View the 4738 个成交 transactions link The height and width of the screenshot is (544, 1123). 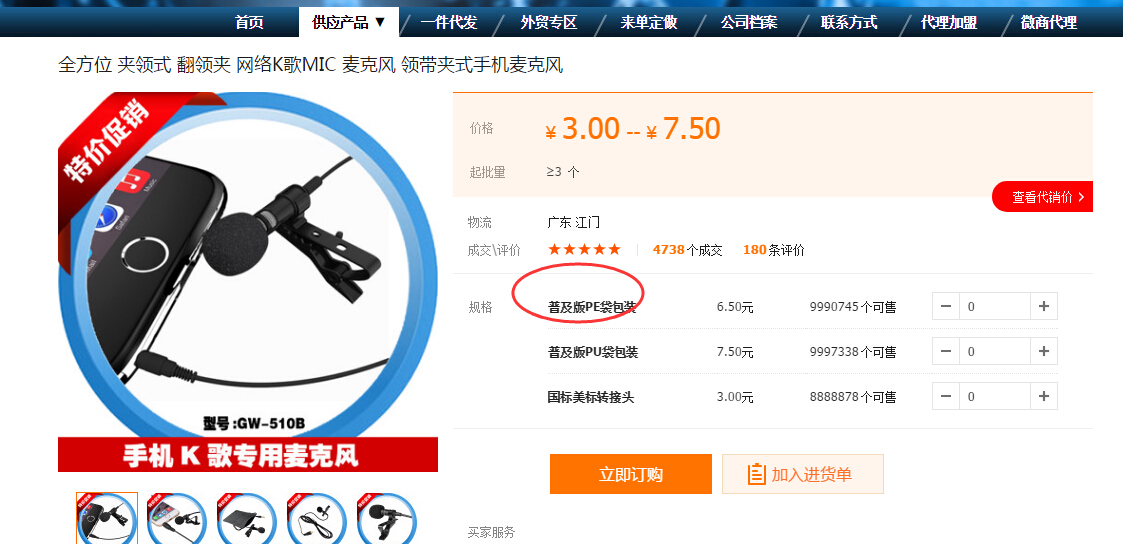(x=688, y=250)
